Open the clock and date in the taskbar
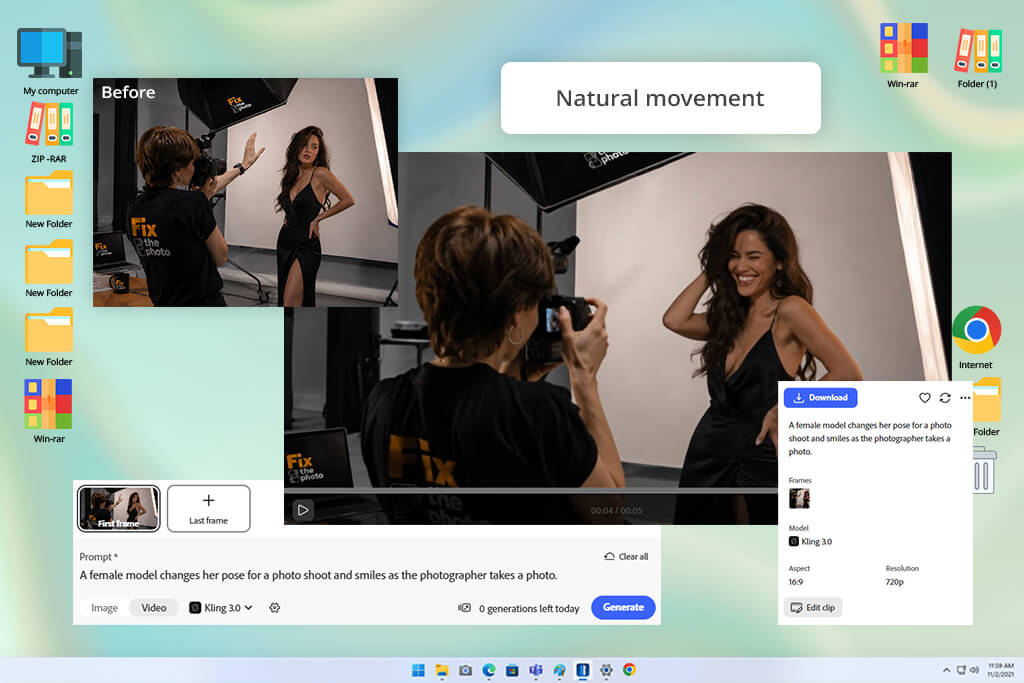Screen dimensions: 1024x683 click(x=1000, y=670)
